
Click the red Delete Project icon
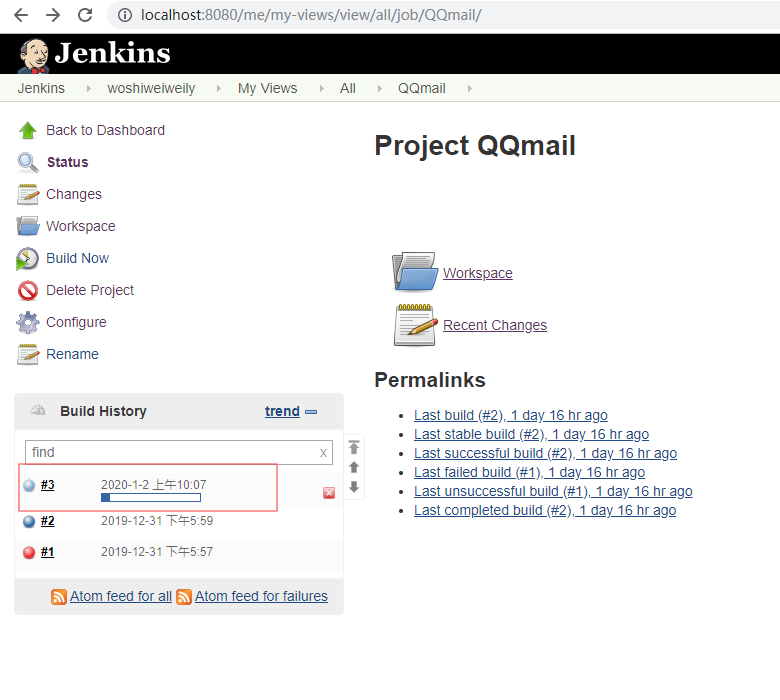point(27,291)
